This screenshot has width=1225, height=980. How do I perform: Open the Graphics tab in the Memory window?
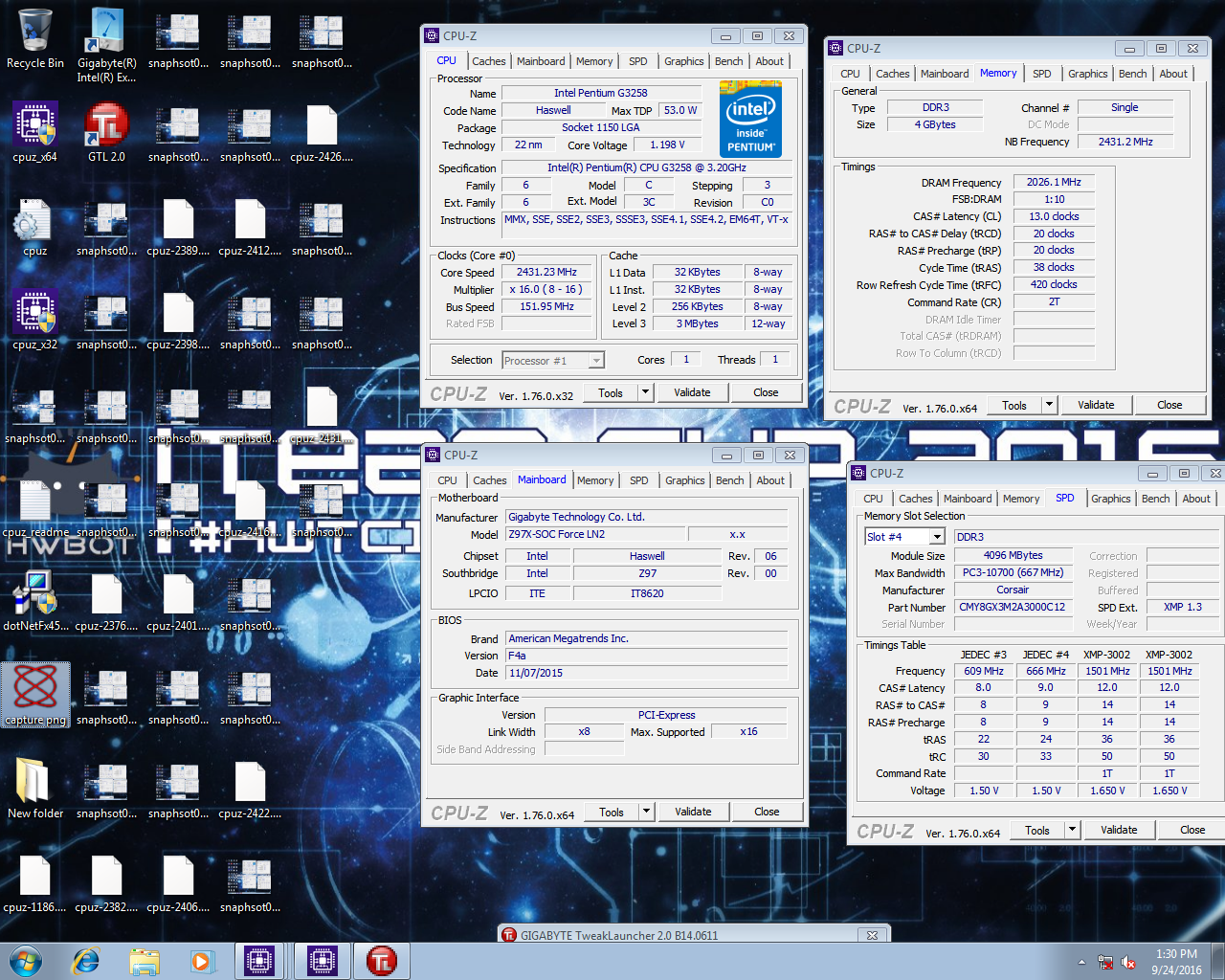pyautogui.click(x=1087, y=74)
